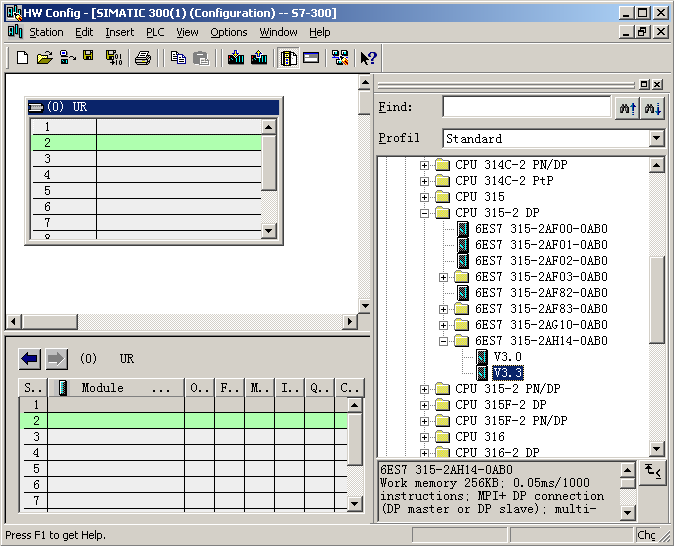Image resolution: width=675 pixels, height=547 pixels.
Task: Expand the CPU 315-2 PN/DP folder
Action: tap(425, 389)
